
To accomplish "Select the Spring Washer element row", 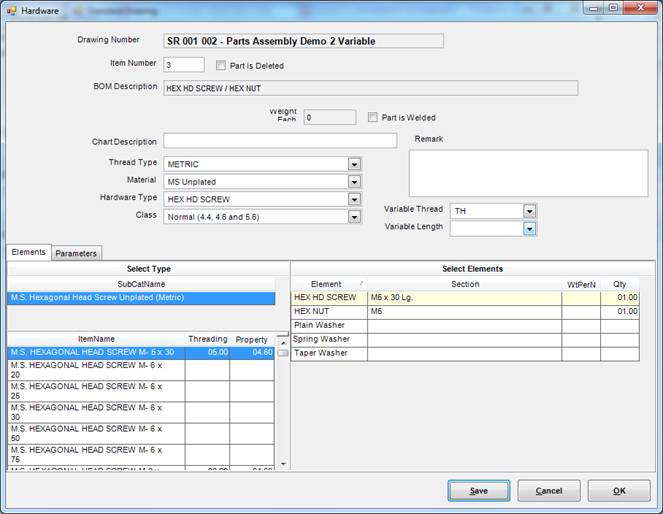I will click(x=324, y=340).
